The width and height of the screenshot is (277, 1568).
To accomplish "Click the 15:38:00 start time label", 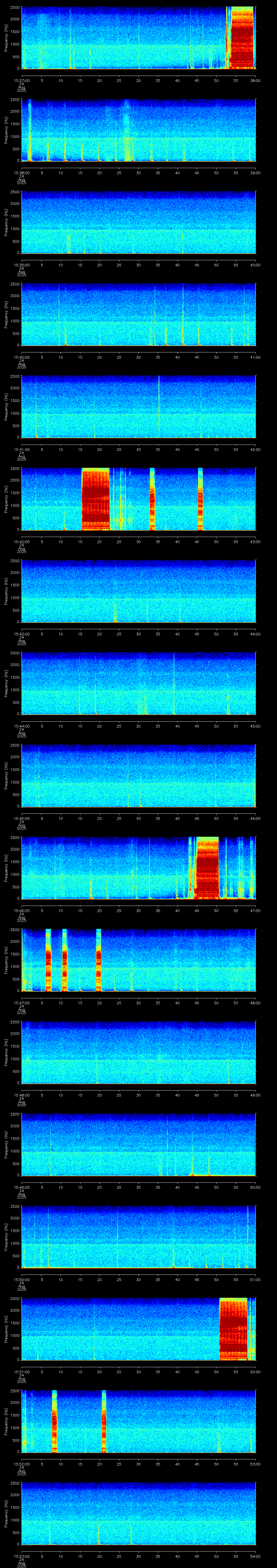I will pyautogui.click(x=22, y=173).
